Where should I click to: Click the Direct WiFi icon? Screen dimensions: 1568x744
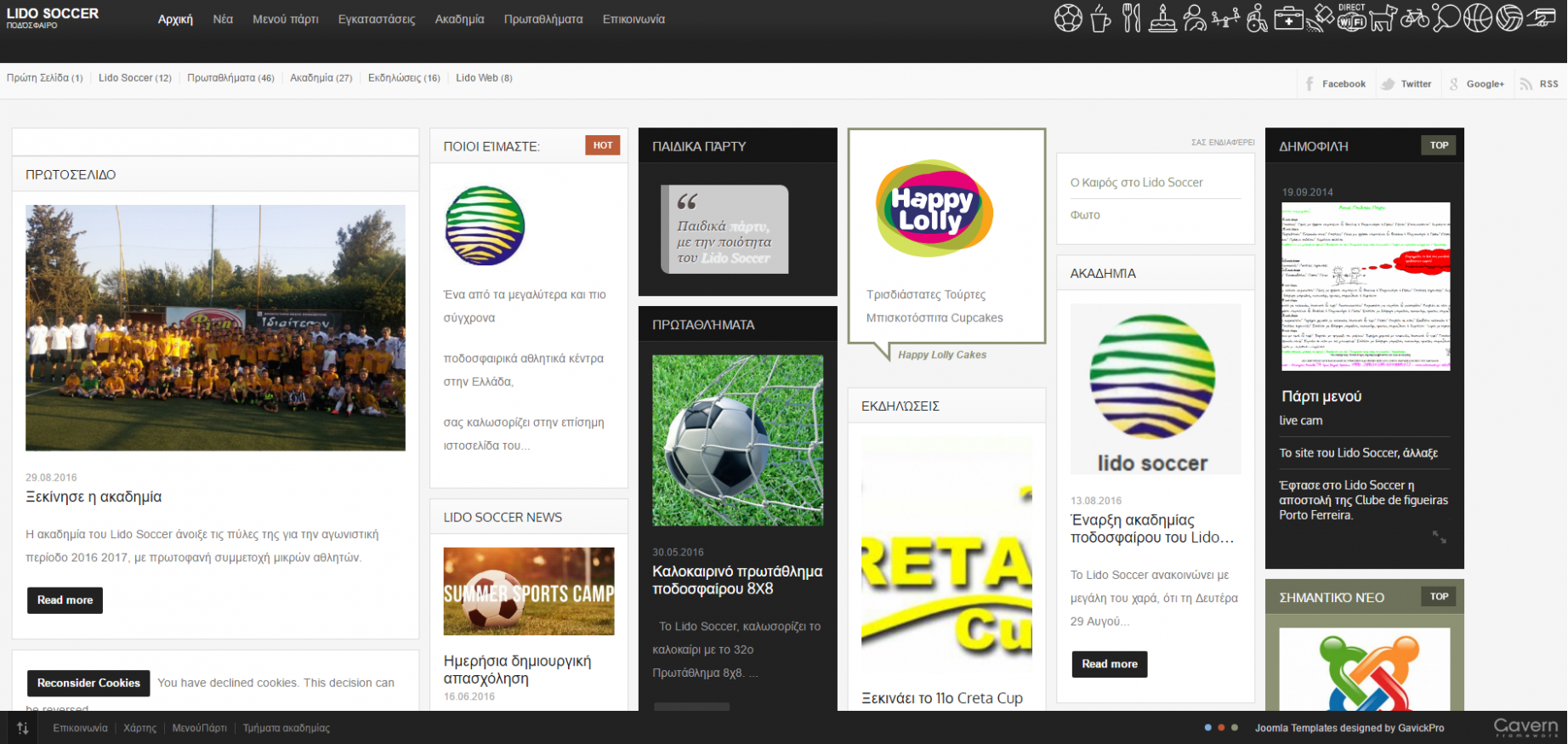(1351, 18)
